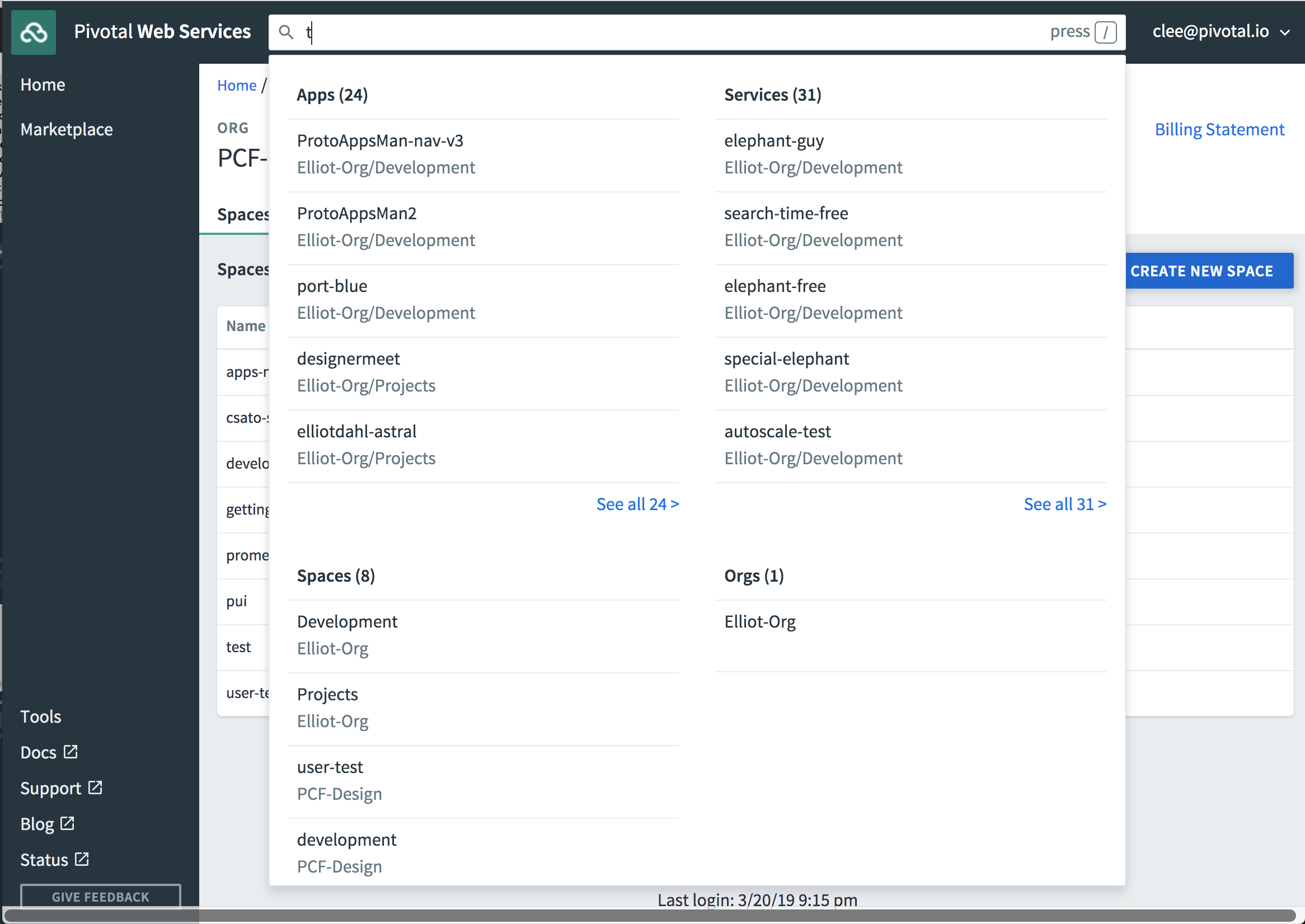Open autoscale-test service result

(910, 446)
